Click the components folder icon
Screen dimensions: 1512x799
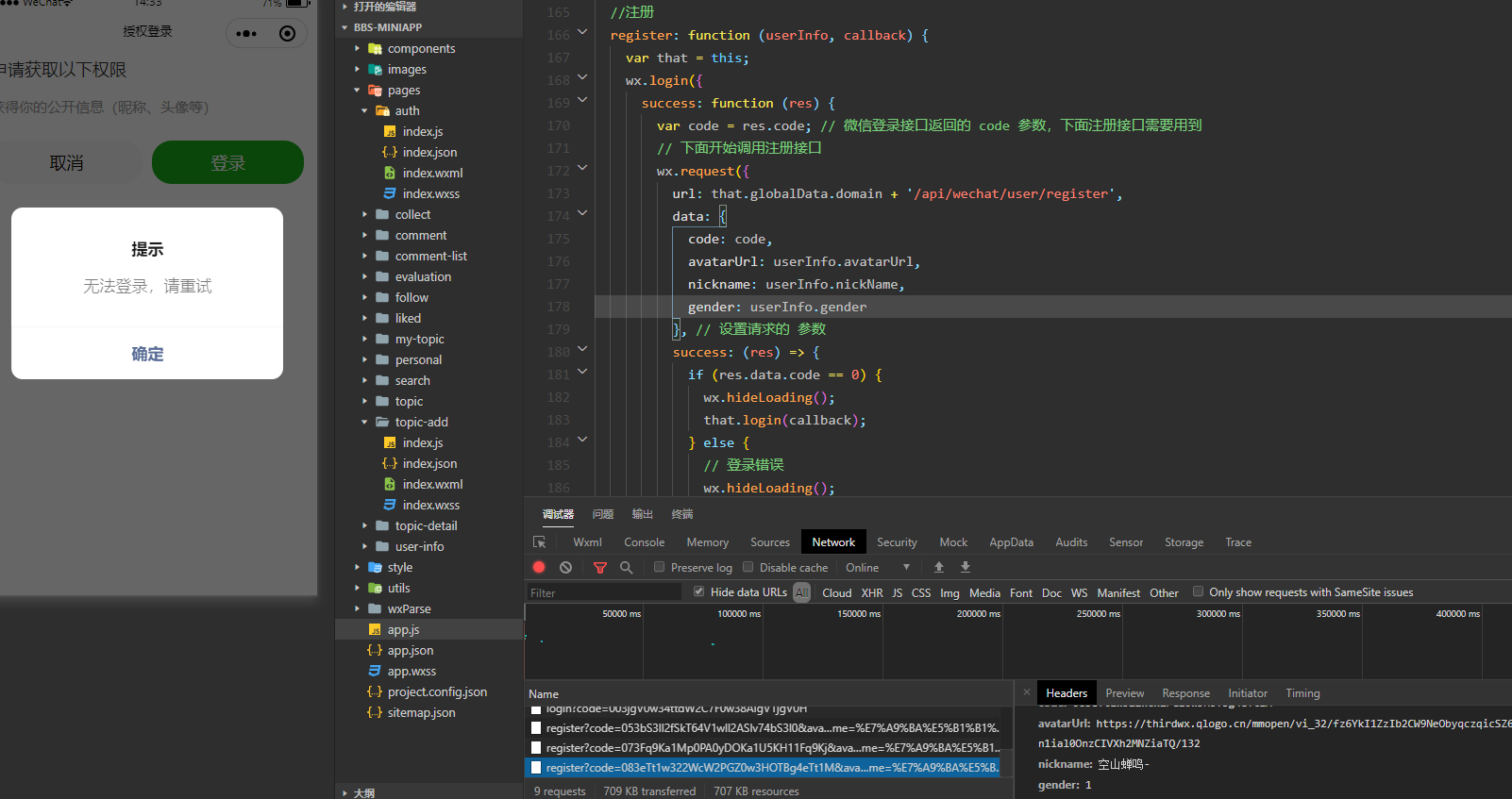tap(375, 49)
